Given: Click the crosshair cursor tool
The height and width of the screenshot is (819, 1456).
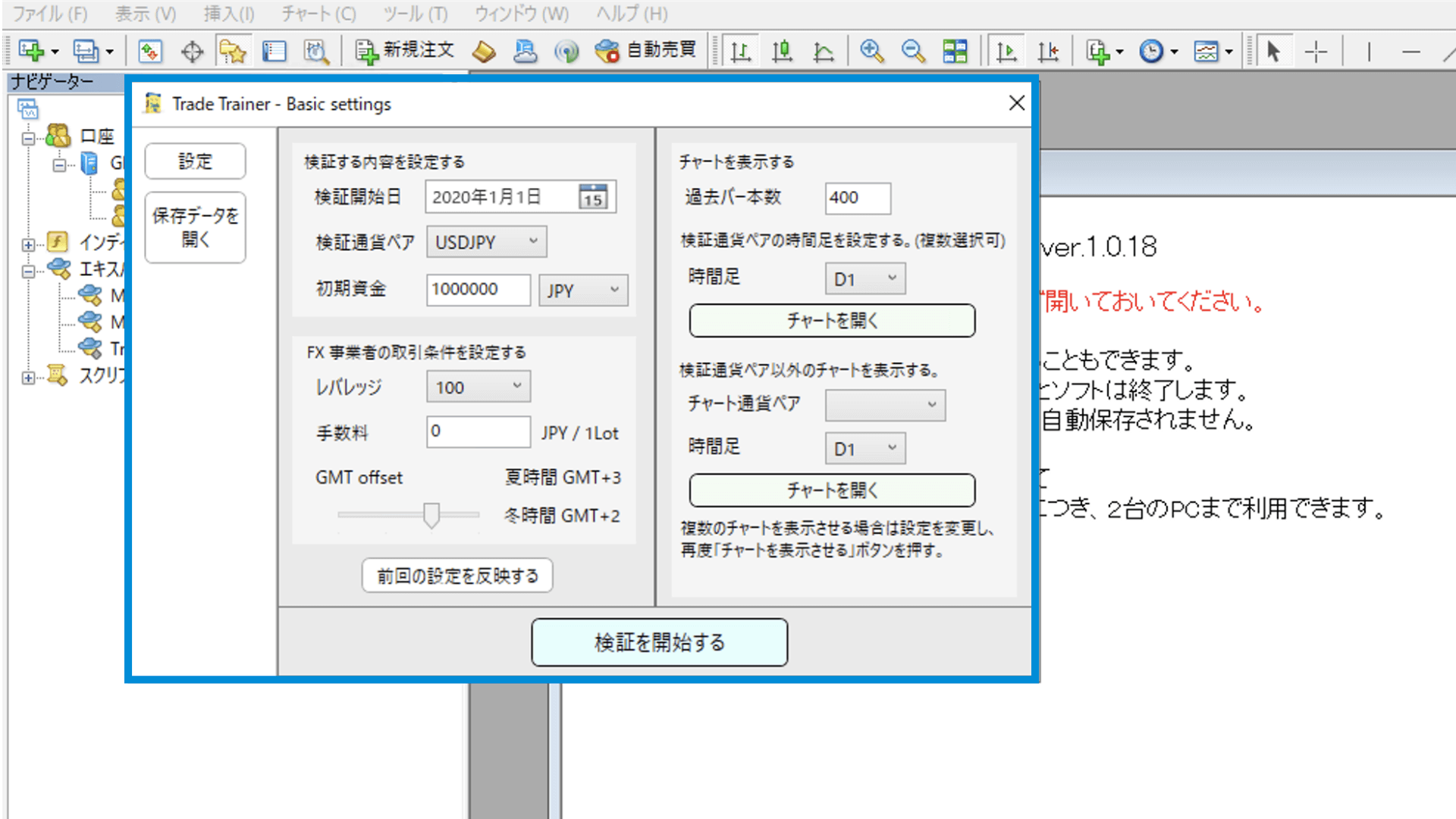Looking at the screenshot, I should coord(1316,52).
